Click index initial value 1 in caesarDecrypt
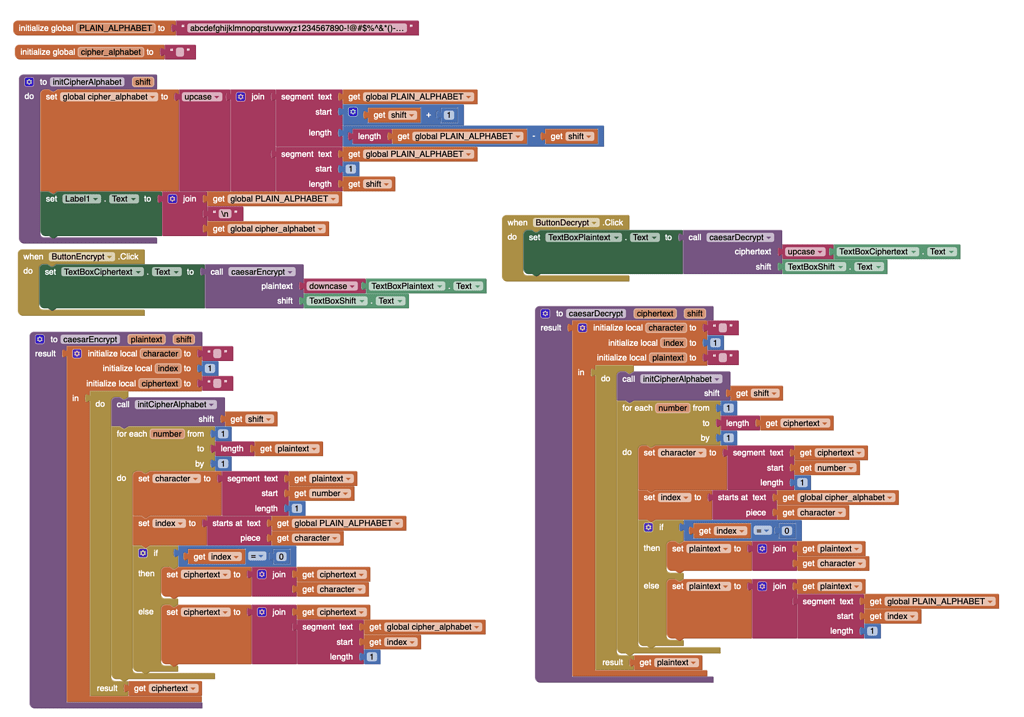The width and height of the screenshot is (1024, 717). click(x=715, y=343)
